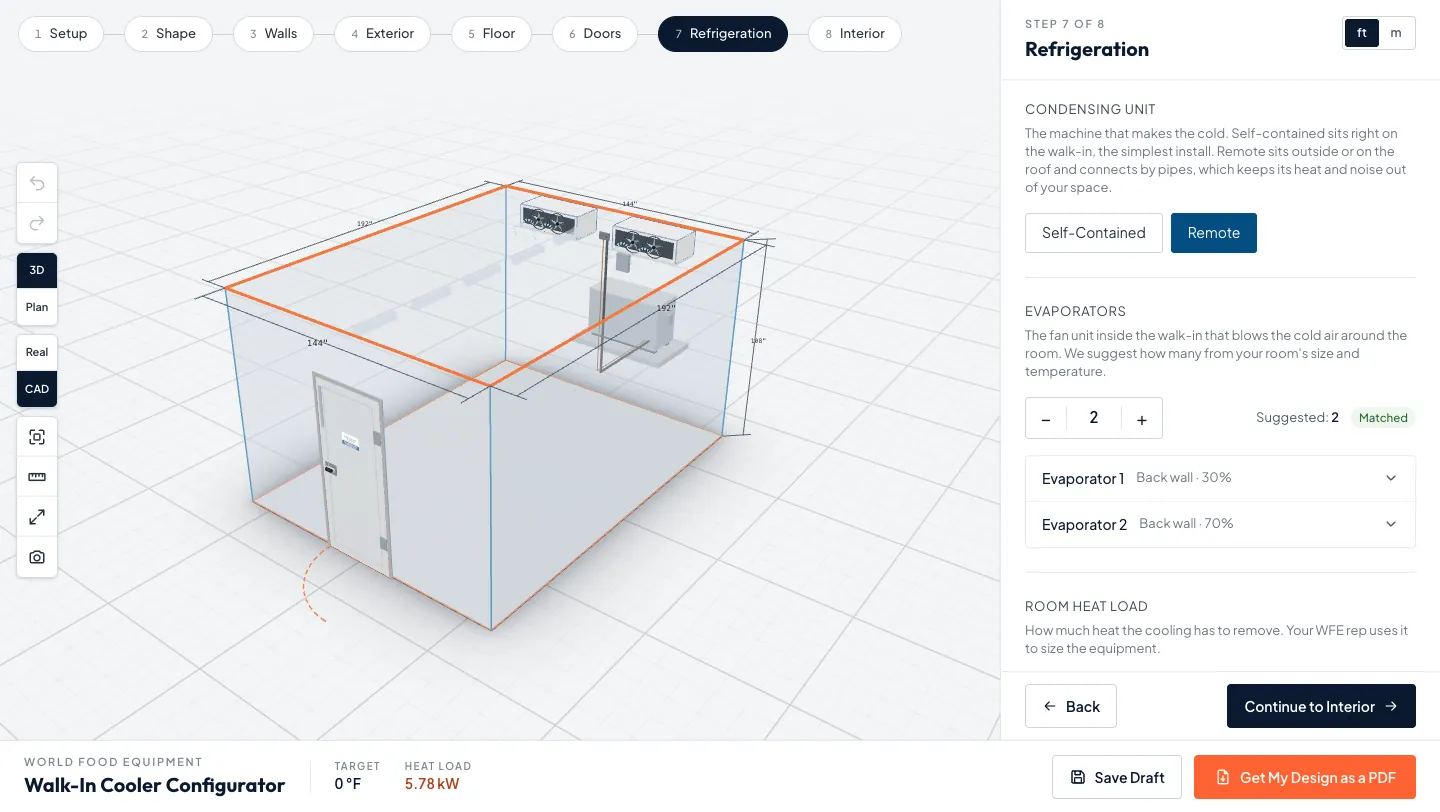Click the 5.78 kW heat load value
Viewport: 1440px width, 812px height.
[433, 784]
